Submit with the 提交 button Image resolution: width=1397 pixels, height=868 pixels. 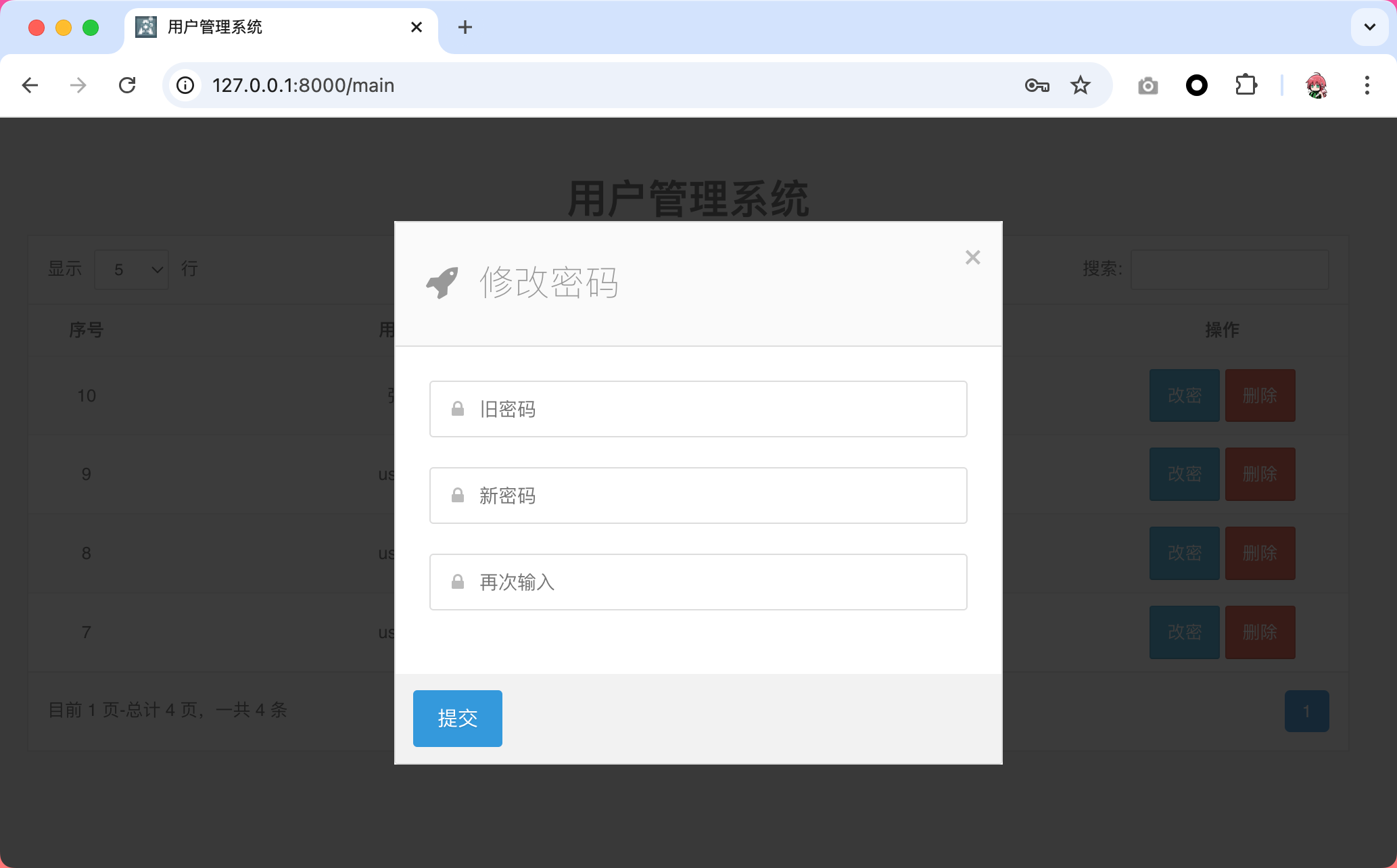(458, 718)
